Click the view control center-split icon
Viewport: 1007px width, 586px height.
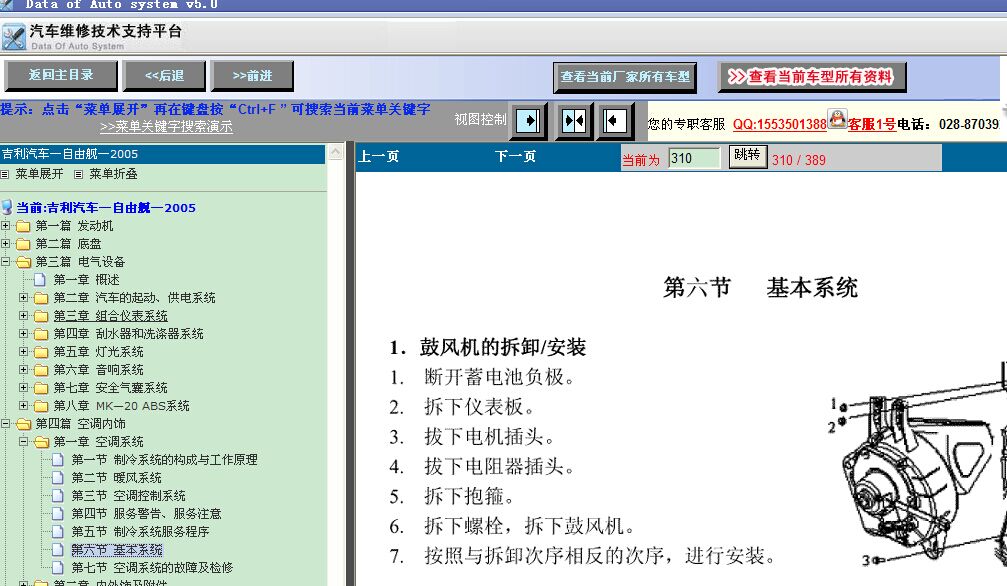pyautogui.click(x=573, y=121)
